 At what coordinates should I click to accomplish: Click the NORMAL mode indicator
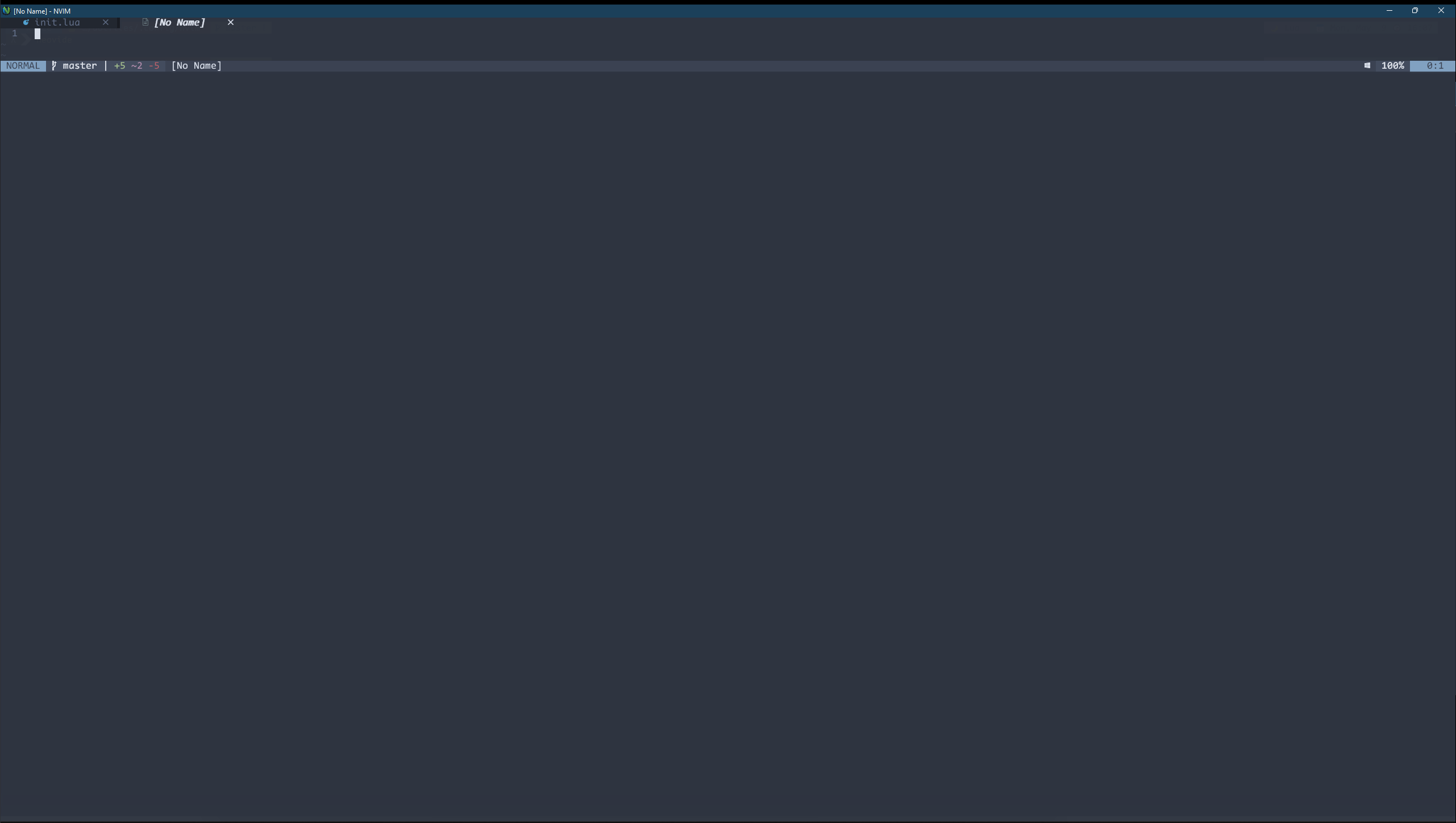23,66
